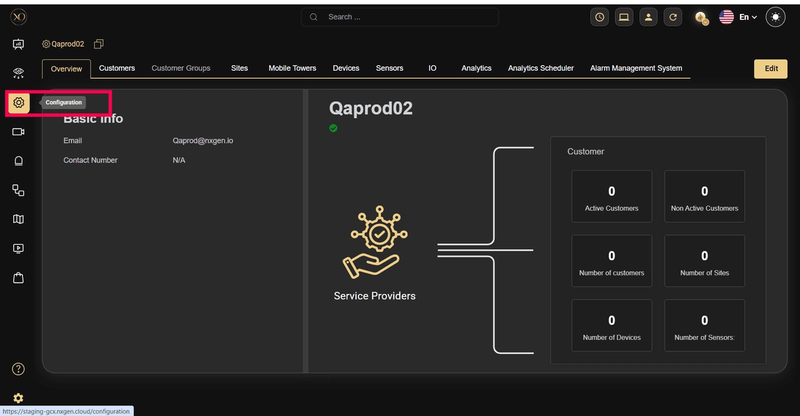The image size is (800, 416).
Task: Open the map view icon in sidebar
Action: [18, 219]
